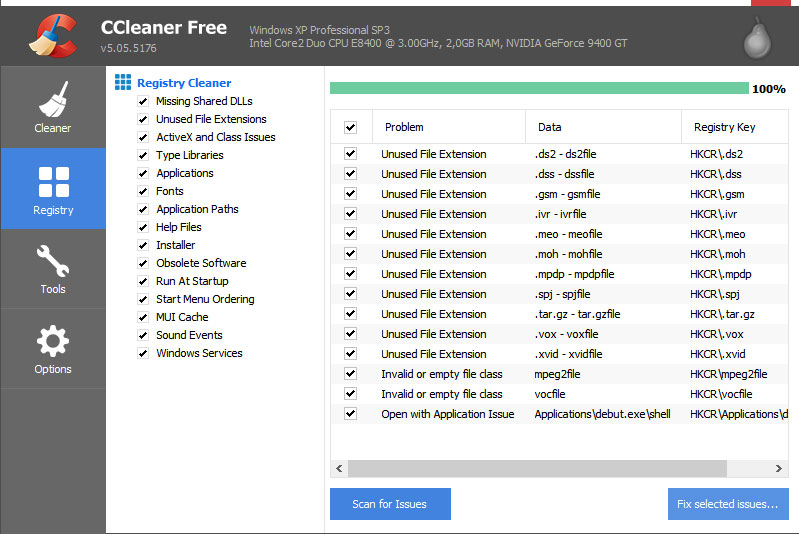The image size is (799, 534).
Task: Toggle ActiveX and Class Issues checkbox
Action: pyautogui.click(x=143, y=138)
